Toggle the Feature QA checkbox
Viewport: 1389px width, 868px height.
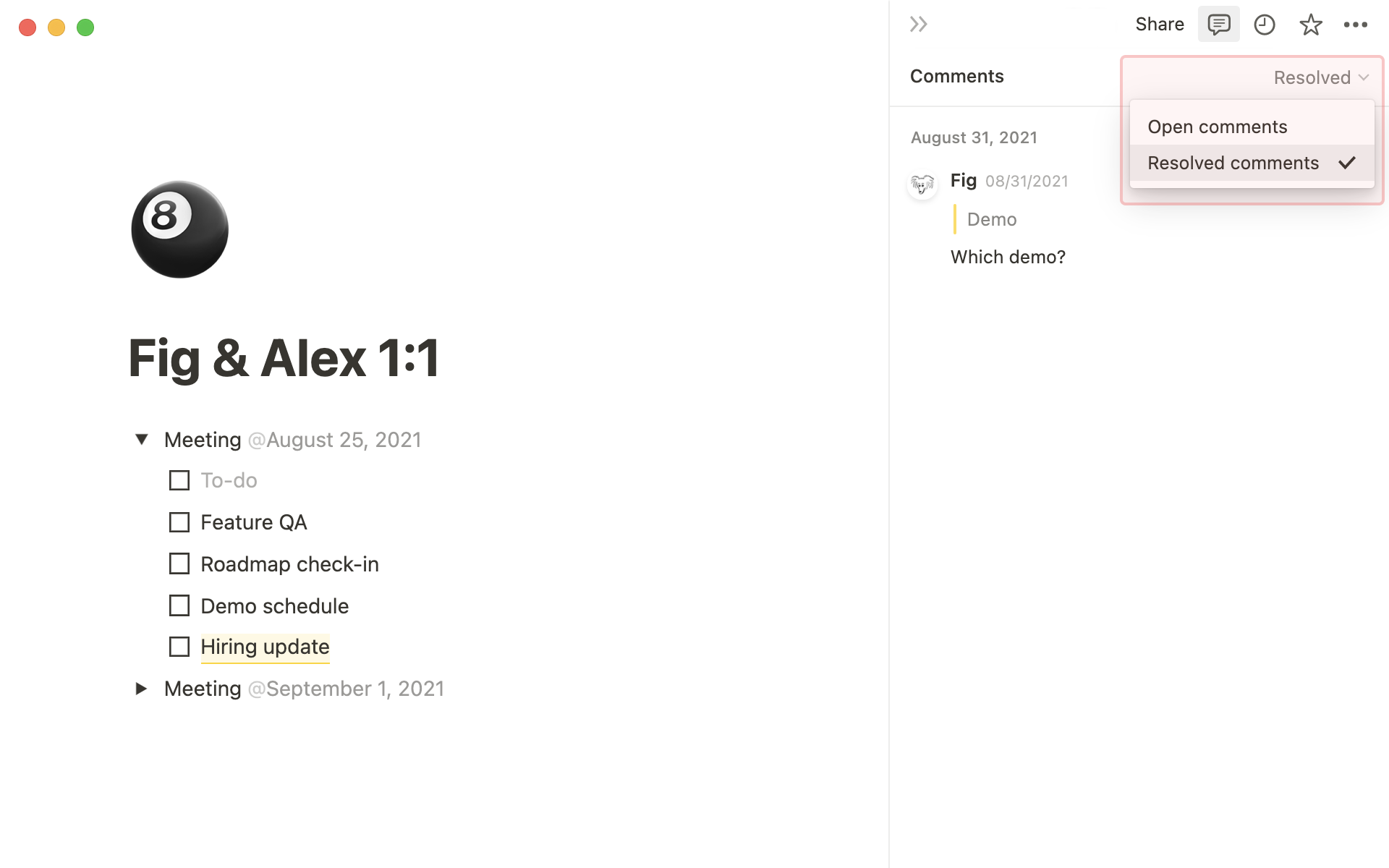pos(179,522)
